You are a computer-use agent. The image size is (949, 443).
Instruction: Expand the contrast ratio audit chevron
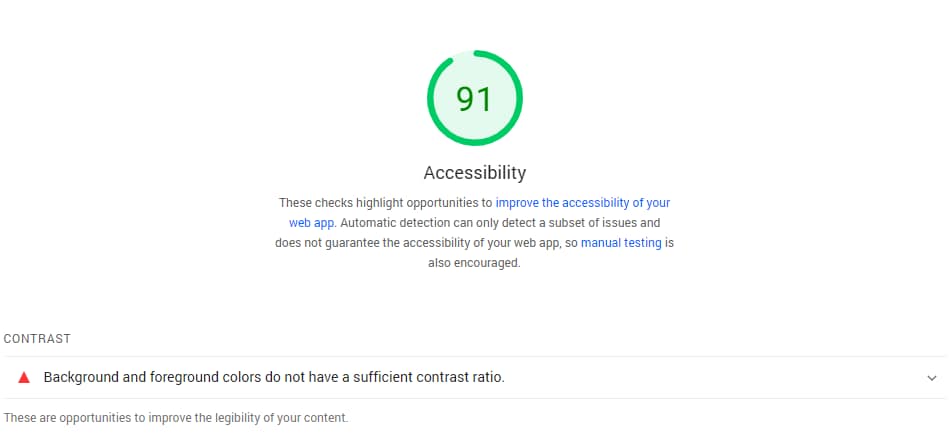(932, 378)
